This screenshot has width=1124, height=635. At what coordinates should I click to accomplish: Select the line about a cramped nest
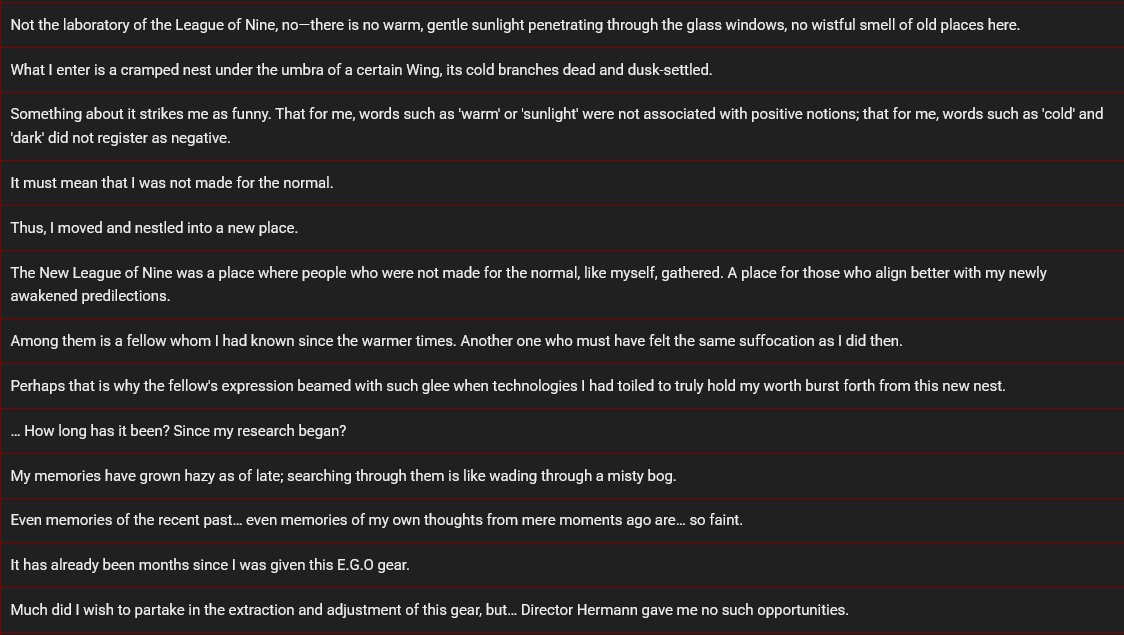click(562, 70)
